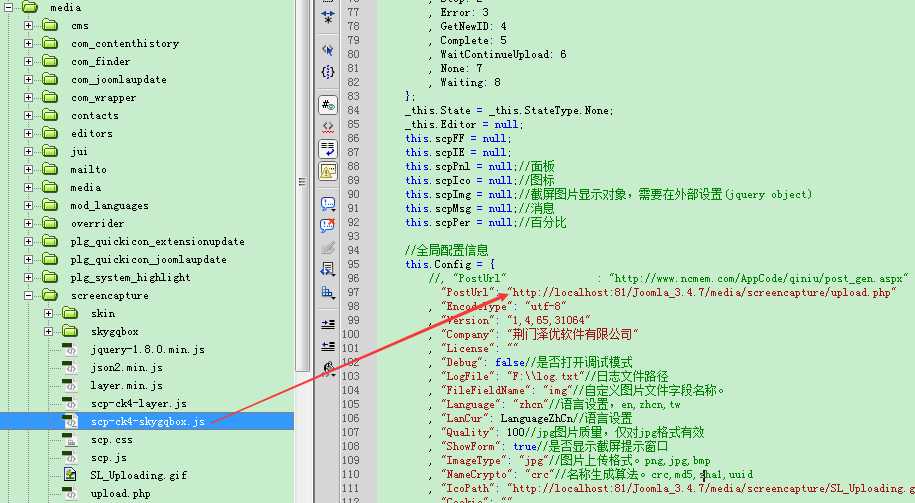Click the Format Source Code icon

(328, 368)
